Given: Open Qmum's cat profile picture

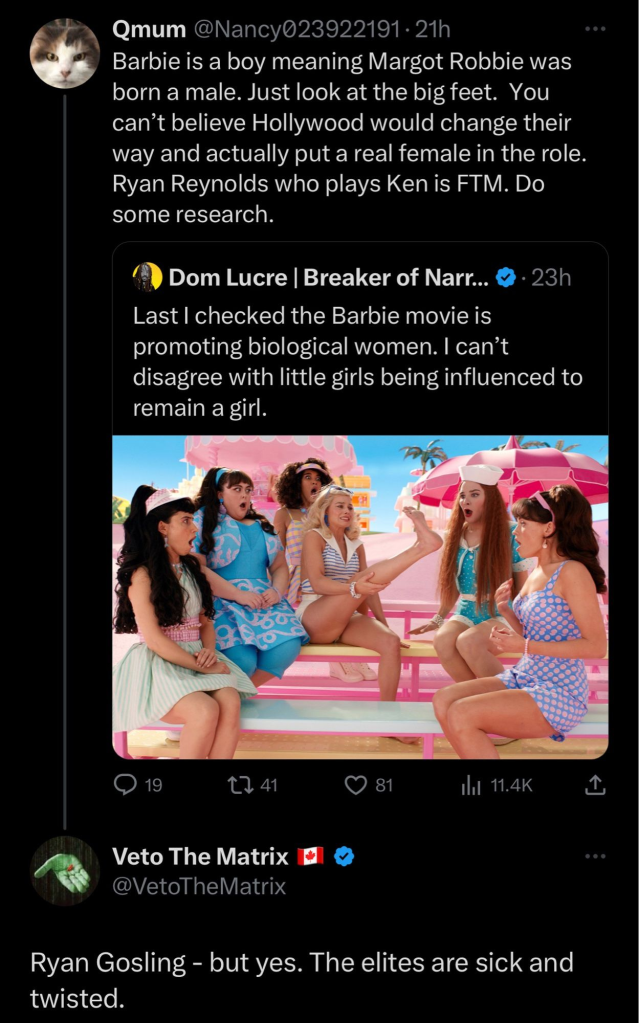Looking at the screenshot, I should [65, 54].
